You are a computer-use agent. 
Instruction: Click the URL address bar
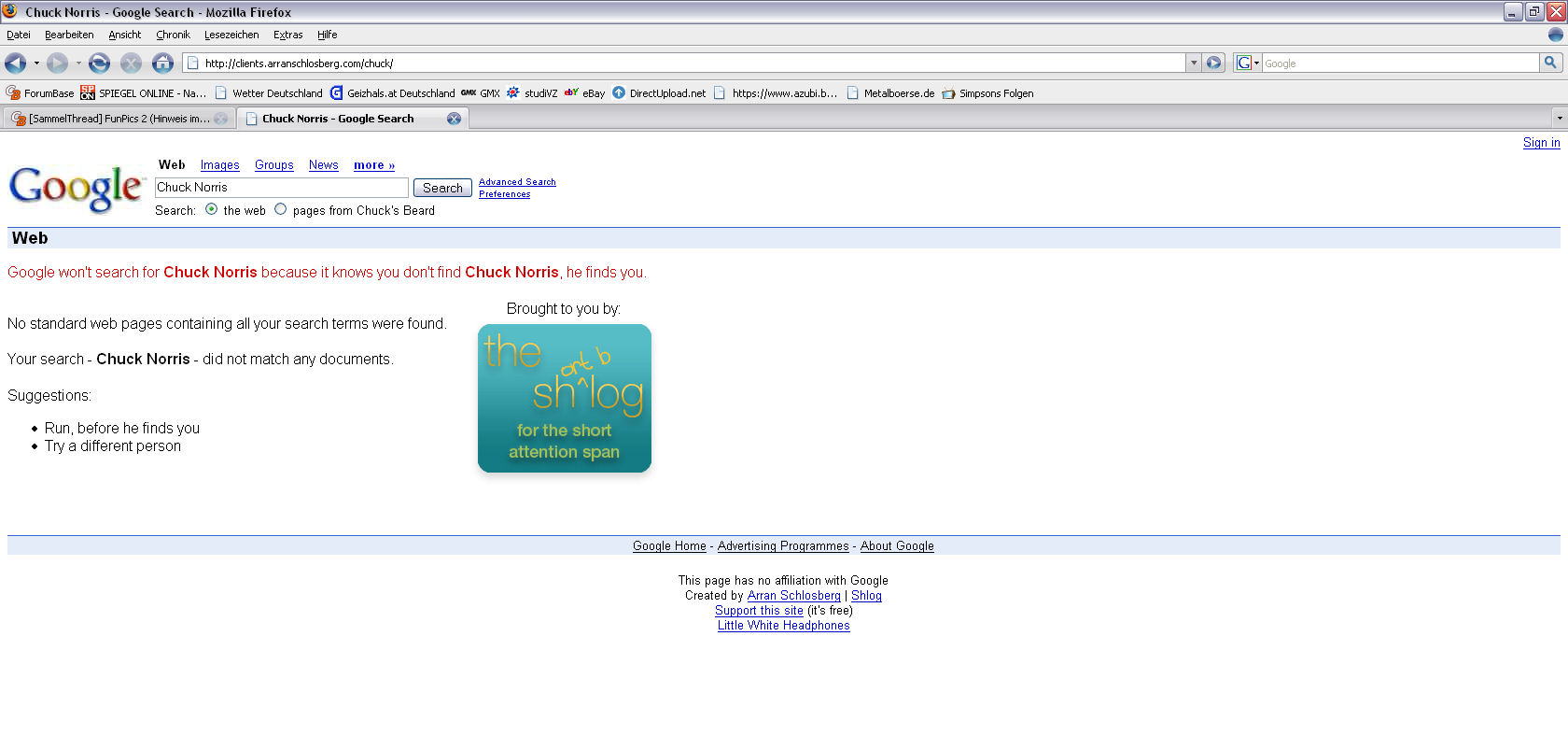pos(686,63)
